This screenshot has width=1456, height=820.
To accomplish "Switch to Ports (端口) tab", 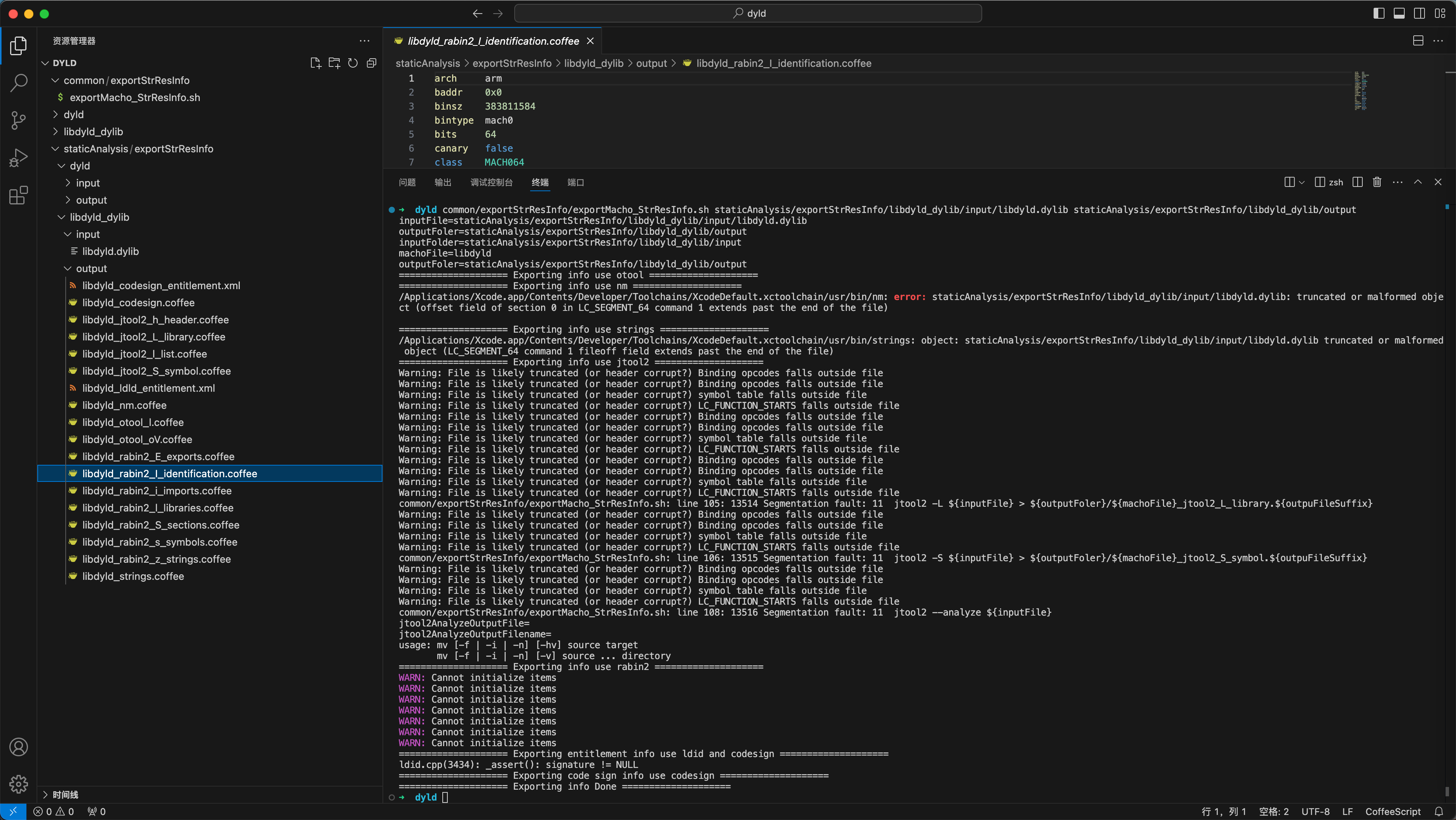I will tap(575, 182).
